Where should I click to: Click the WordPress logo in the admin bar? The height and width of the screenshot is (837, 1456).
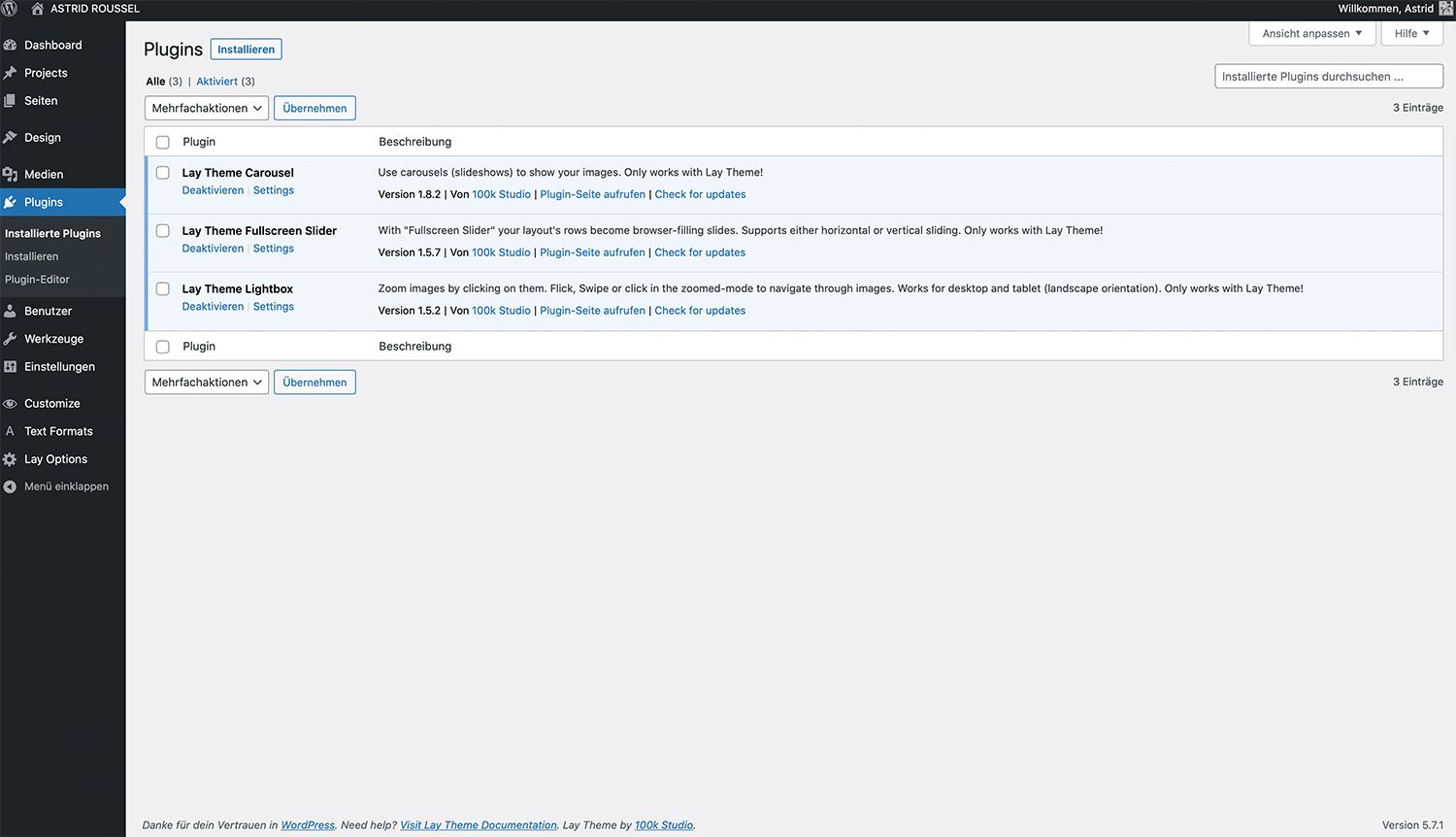(10, 8)
